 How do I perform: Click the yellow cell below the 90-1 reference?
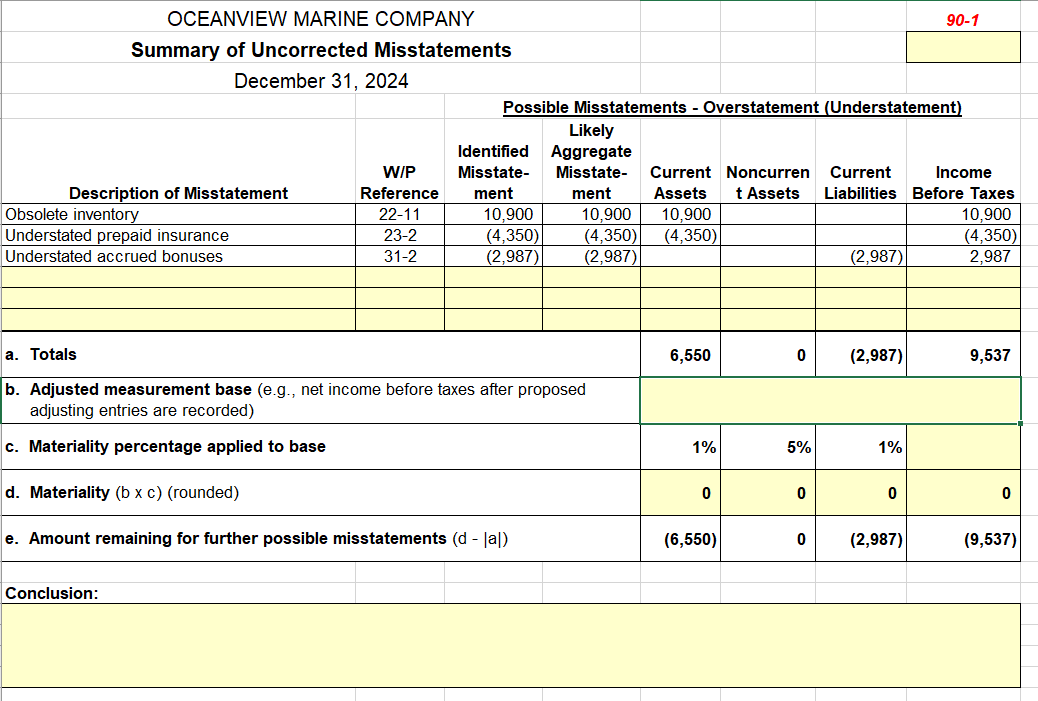pyautogui.click(x=961, y=46)
